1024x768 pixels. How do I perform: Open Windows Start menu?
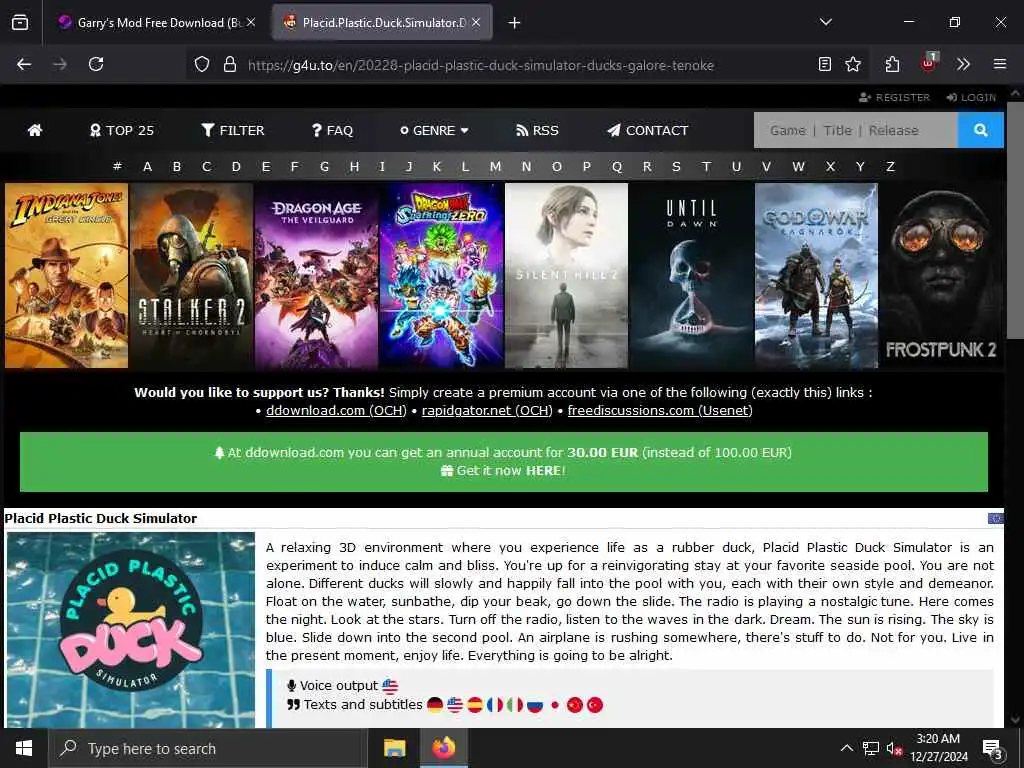[x=24, y=748]
